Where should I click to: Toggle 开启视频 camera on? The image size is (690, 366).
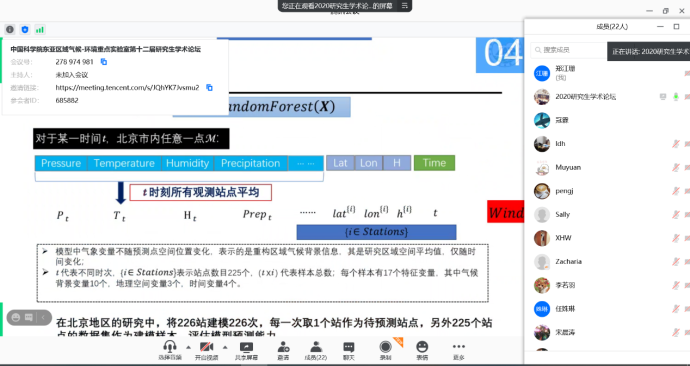pyautogui.click(x=206, y=351)
